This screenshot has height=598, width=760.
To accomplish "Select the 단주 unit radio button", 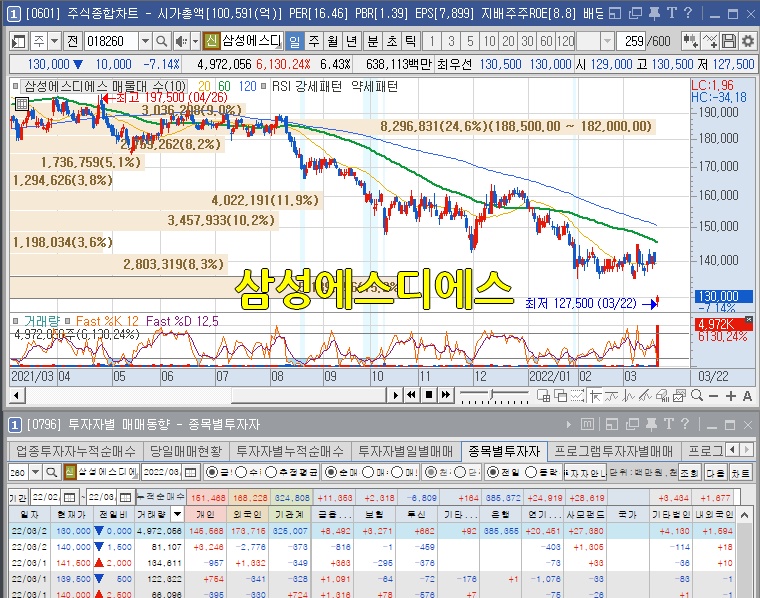I will [459, 472].
